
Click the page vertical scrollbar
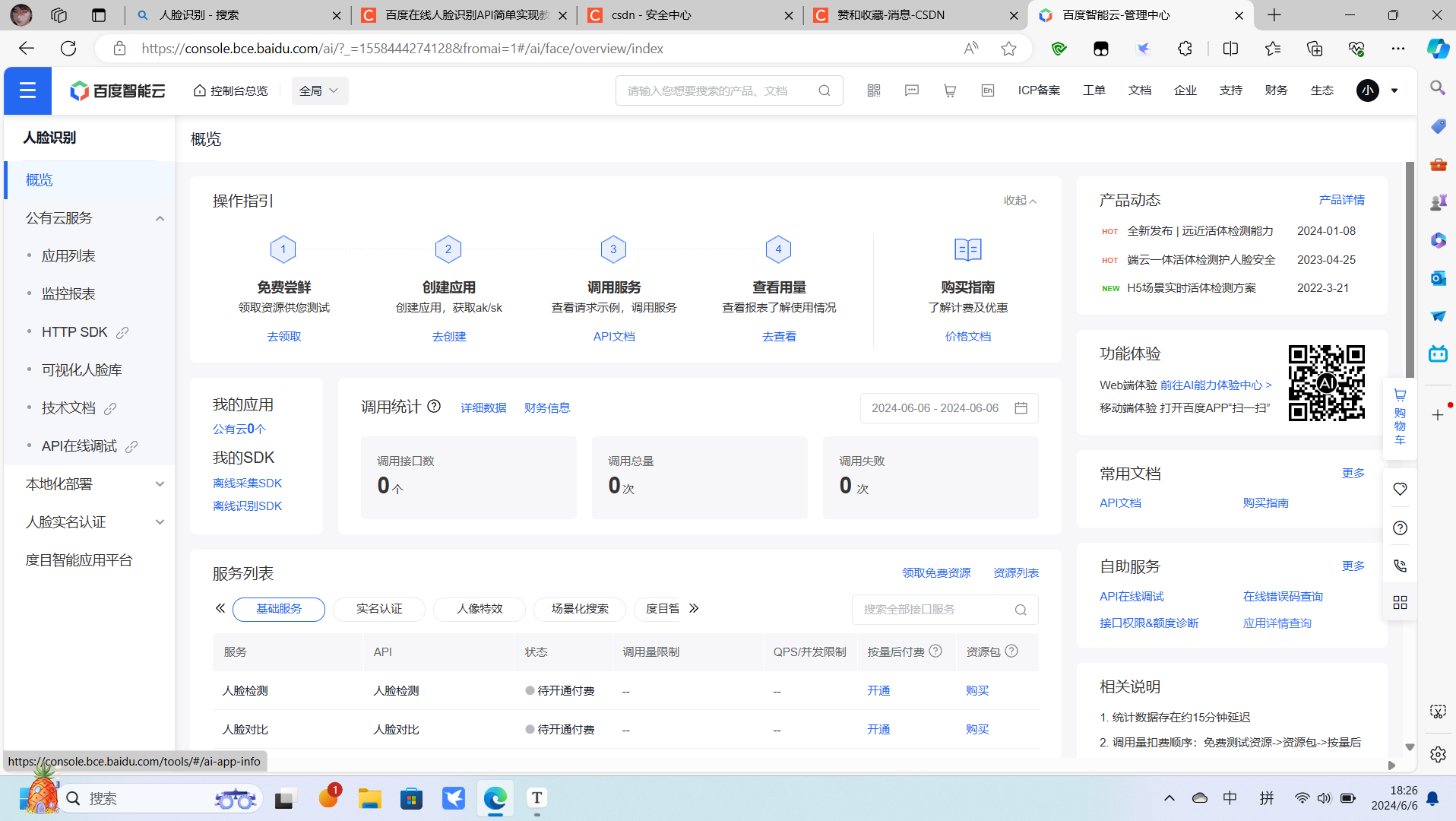[x=1410, y=270]
